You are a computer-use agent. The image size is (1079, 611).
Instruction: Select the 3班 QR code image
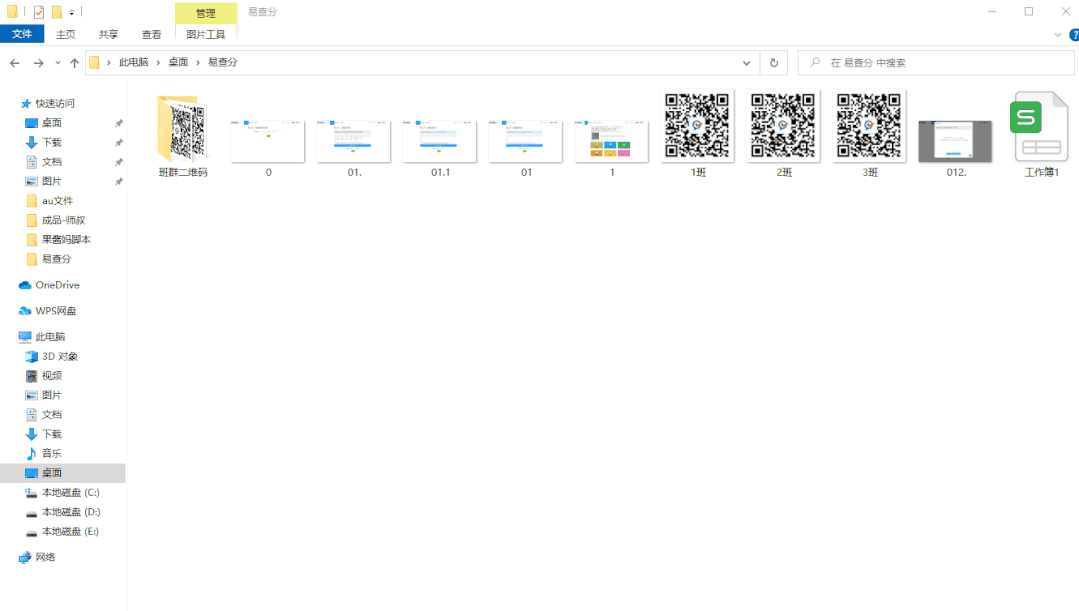point(870,133)
